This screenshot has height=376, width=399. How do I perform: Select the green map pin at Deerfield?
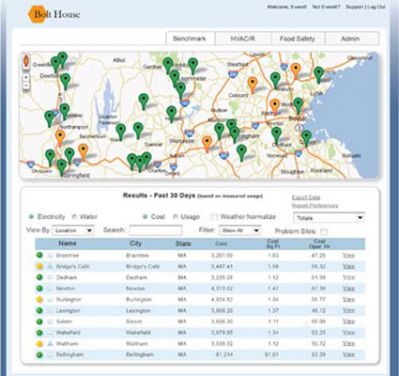coord(66,81)
